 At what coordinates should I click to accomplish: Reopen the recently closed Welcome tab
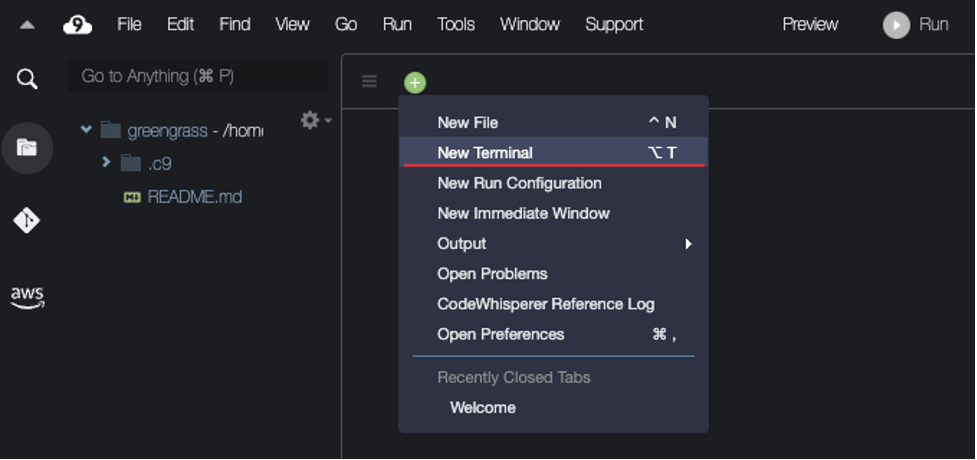click(483, 407)
